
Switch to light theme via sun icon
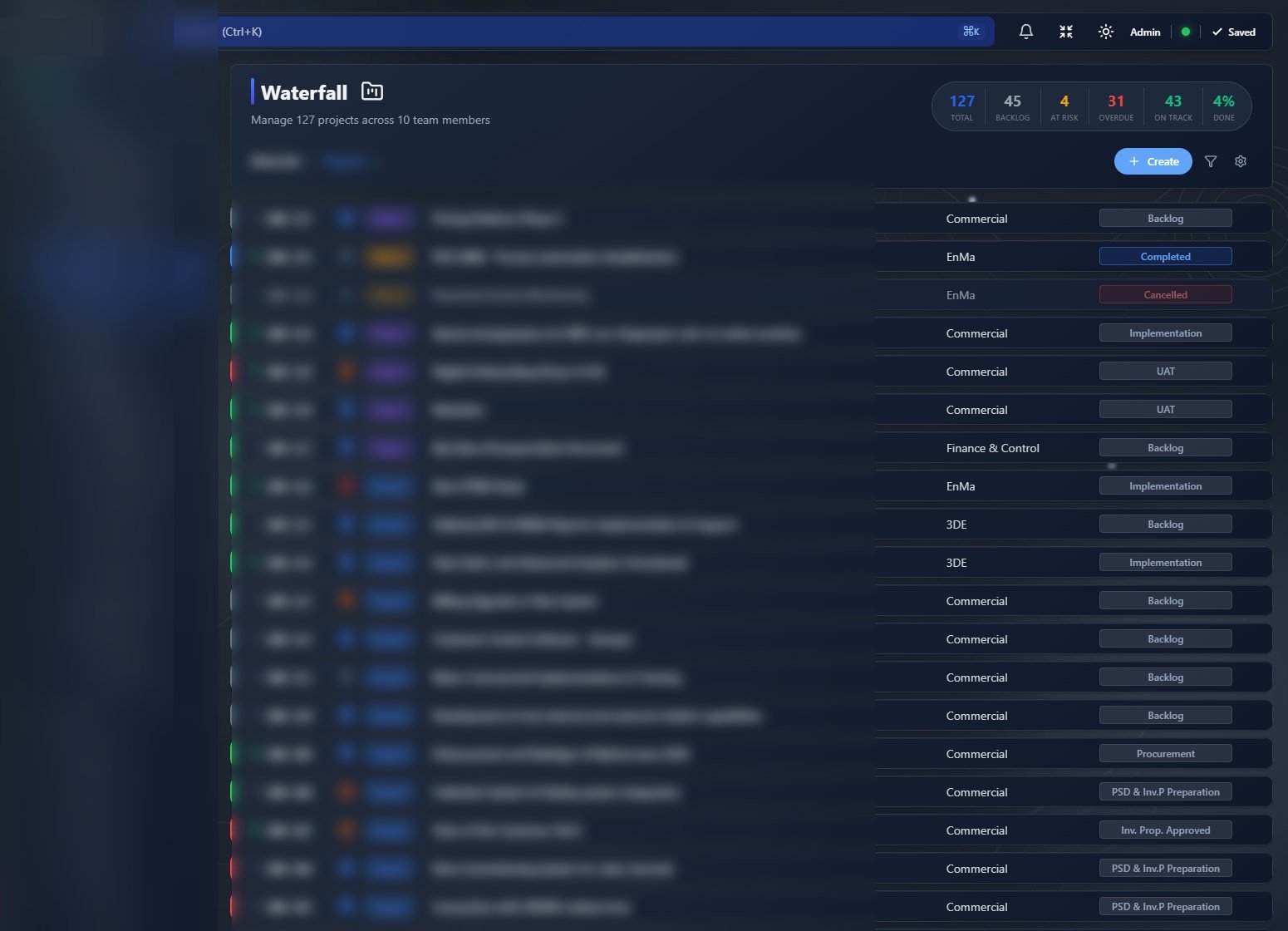1105,32
